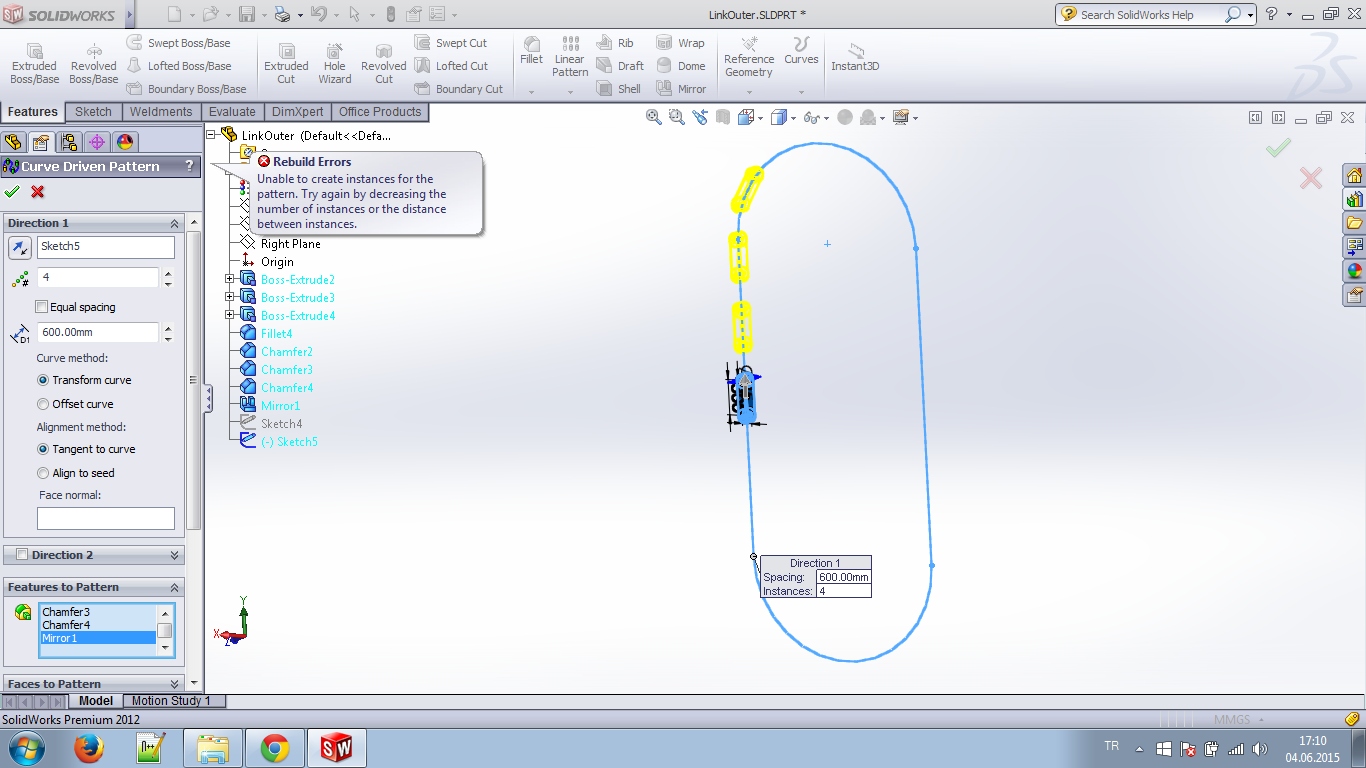Screen dimensions: 1366x768
Task: Choose the Swept Boss/Base tool
Action: (178, 43)
